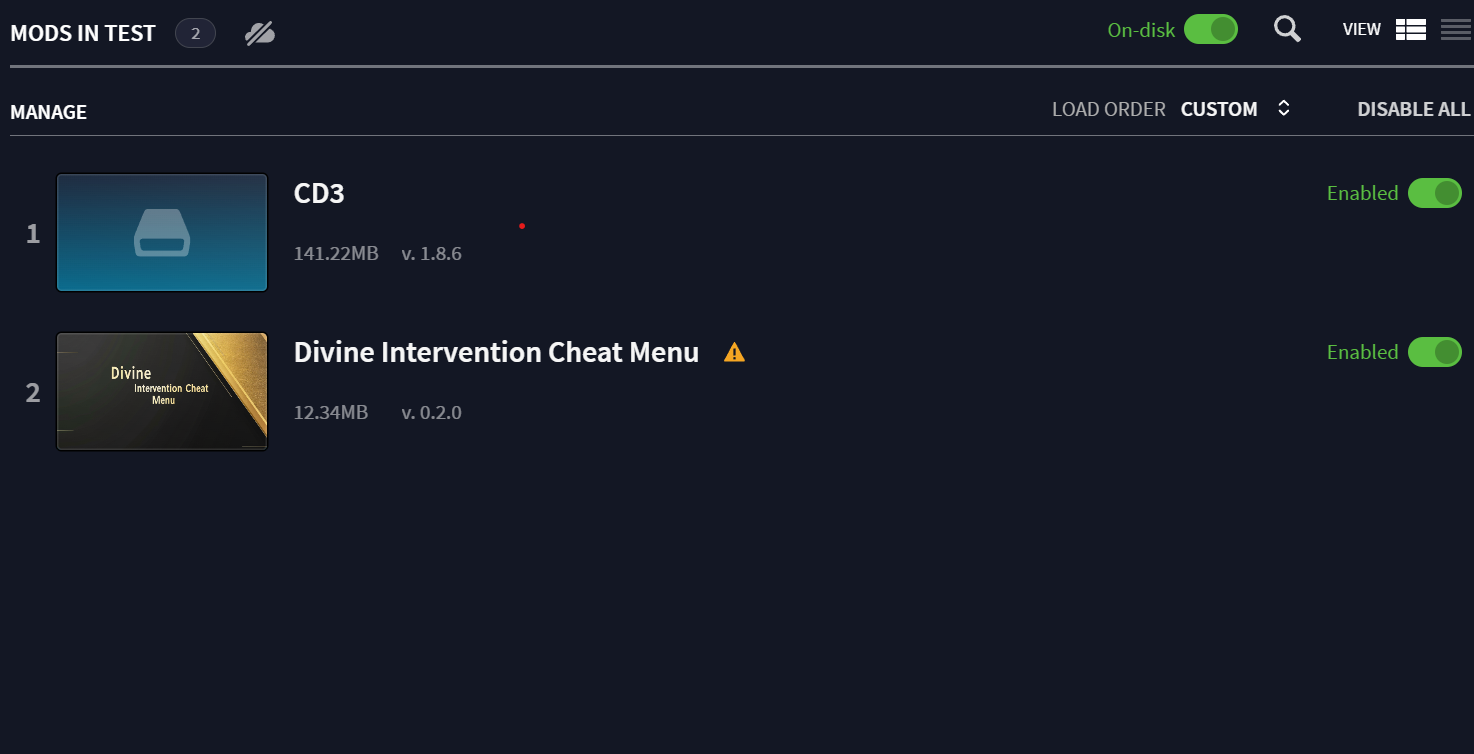
Task: Toggle the On-disk switch
Action: pos(1211,29)
